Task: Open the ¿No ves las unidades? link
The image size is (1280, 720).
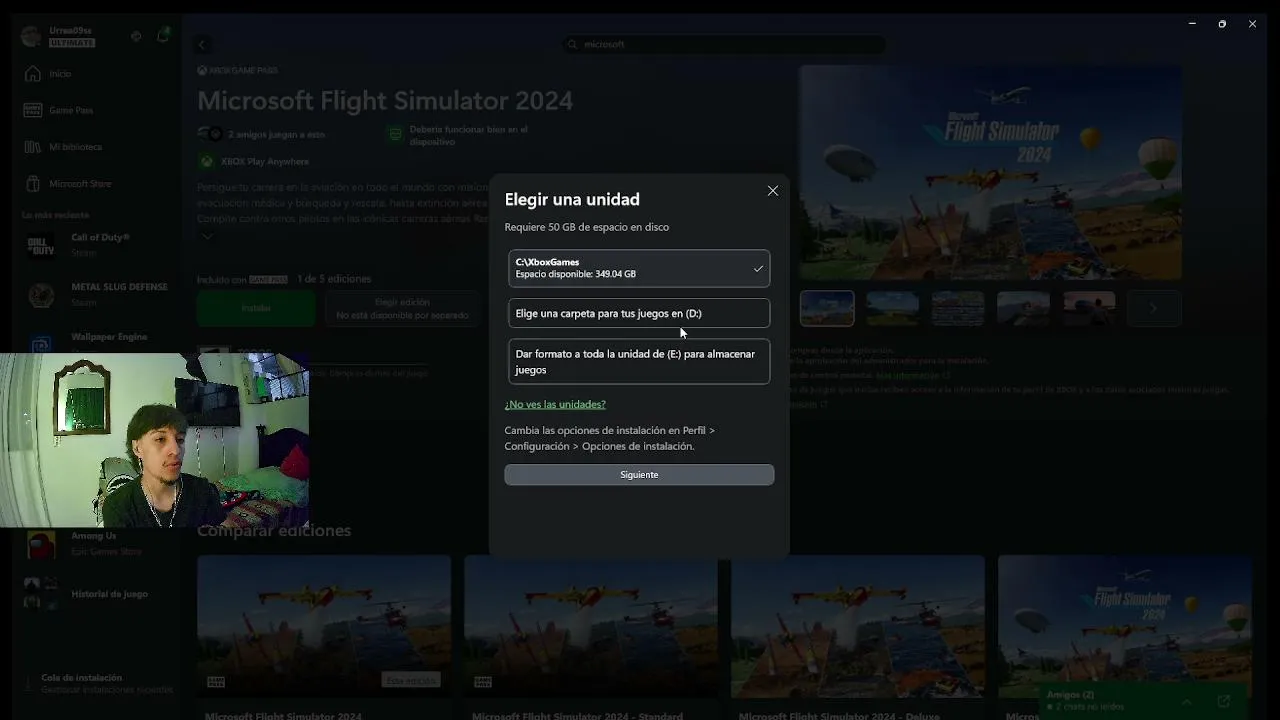Action: 555,404
